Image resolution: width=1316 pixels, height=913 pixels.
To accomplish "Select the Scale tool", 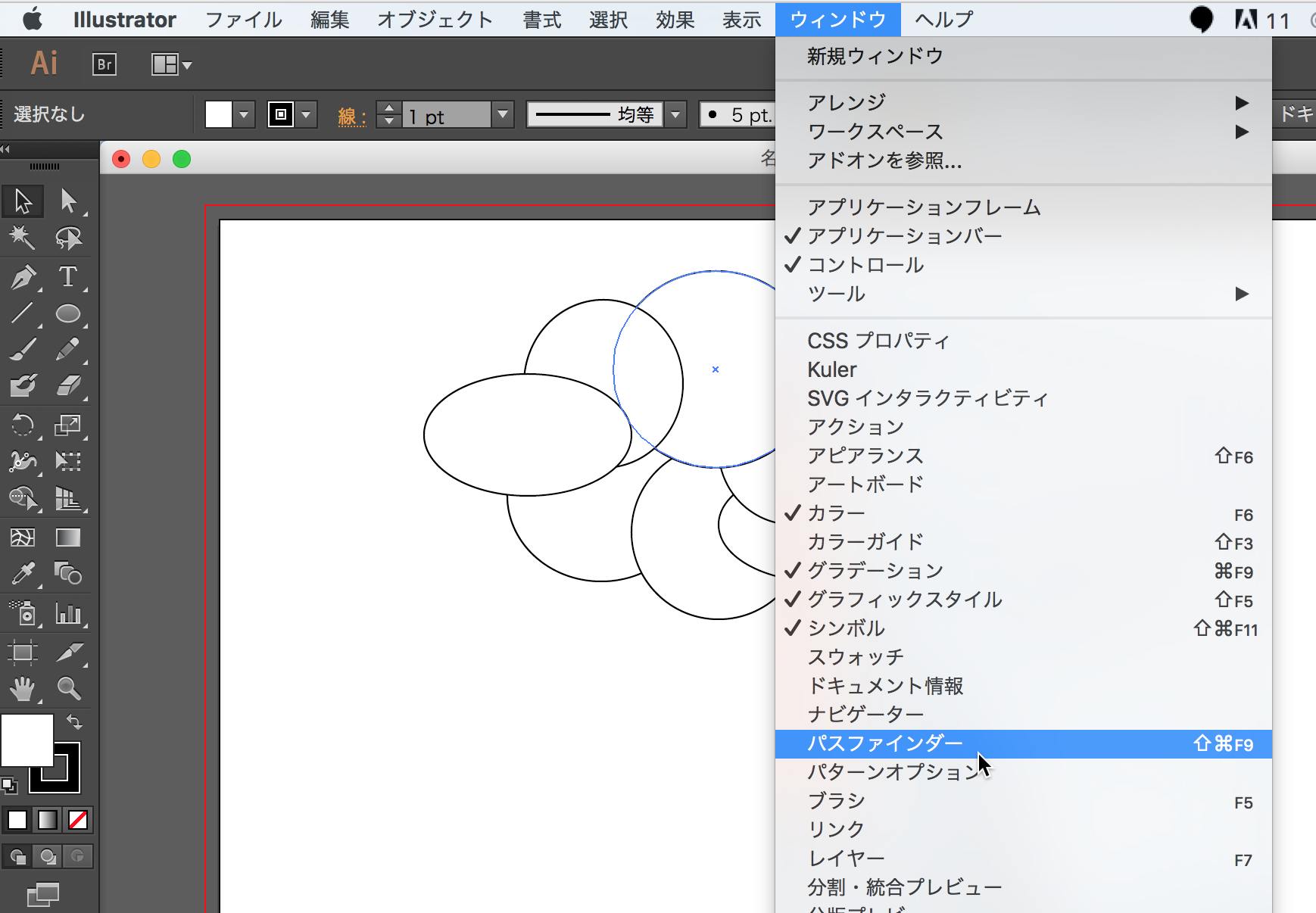I will coord(68,425).
